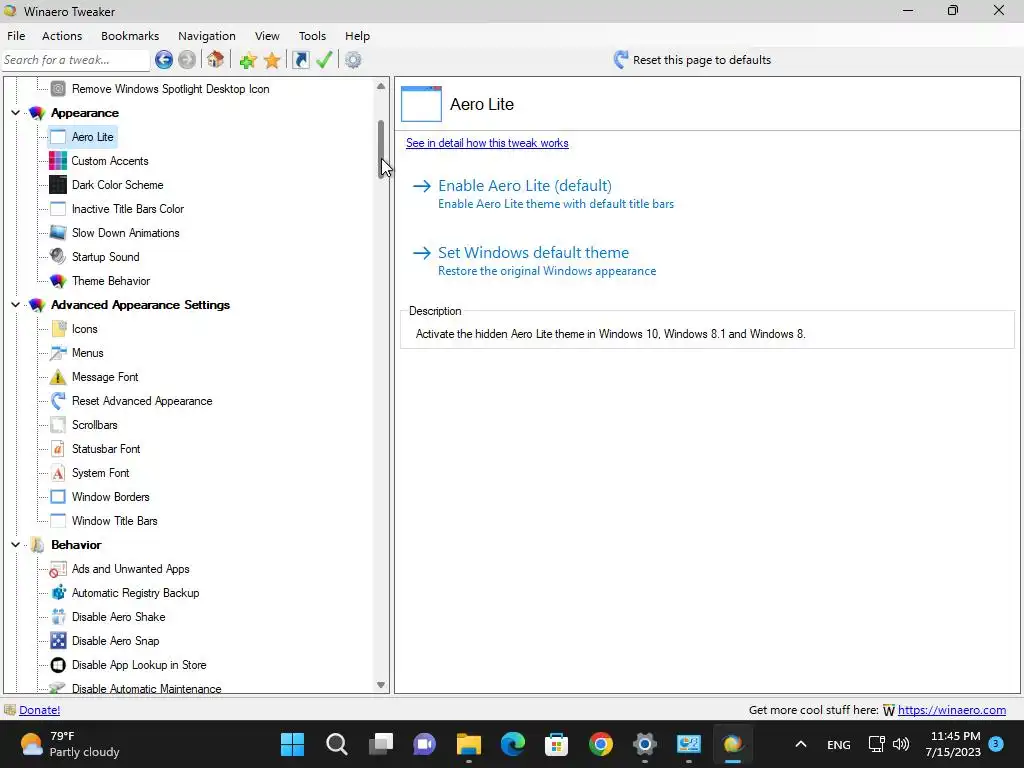The image size is (1024, 768).
Task: Open the https://winaero.com link
Action: point(952,710)
